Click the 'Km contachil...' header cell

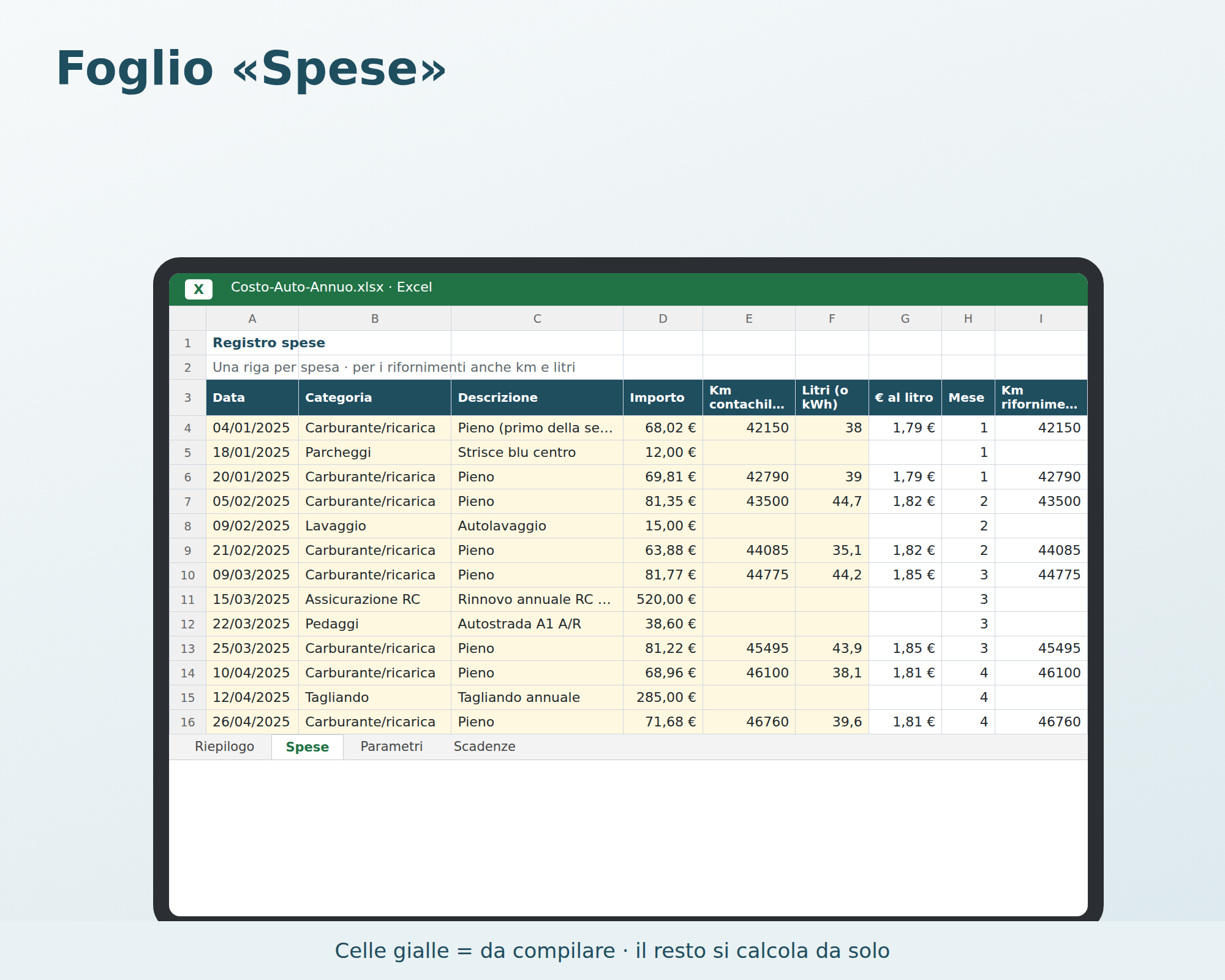(749, 398)
